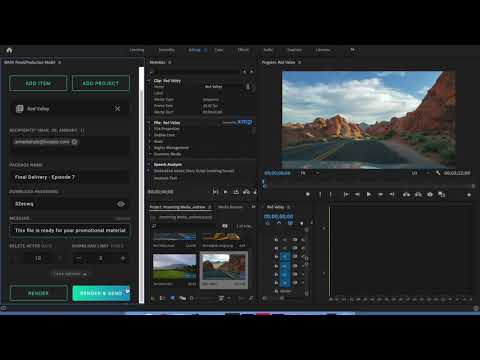The height and width of the screenshot is (360, 480).
Task: Click Mark Out in Program monitor
Action: click(331, 194)
